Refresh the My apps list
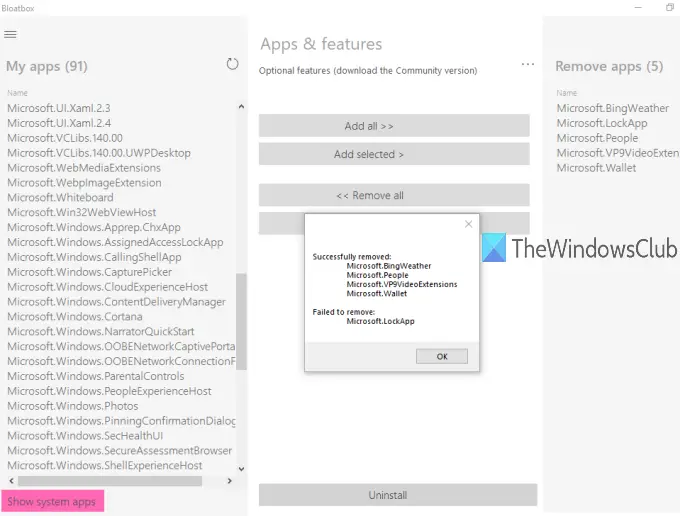 (232, 64)
